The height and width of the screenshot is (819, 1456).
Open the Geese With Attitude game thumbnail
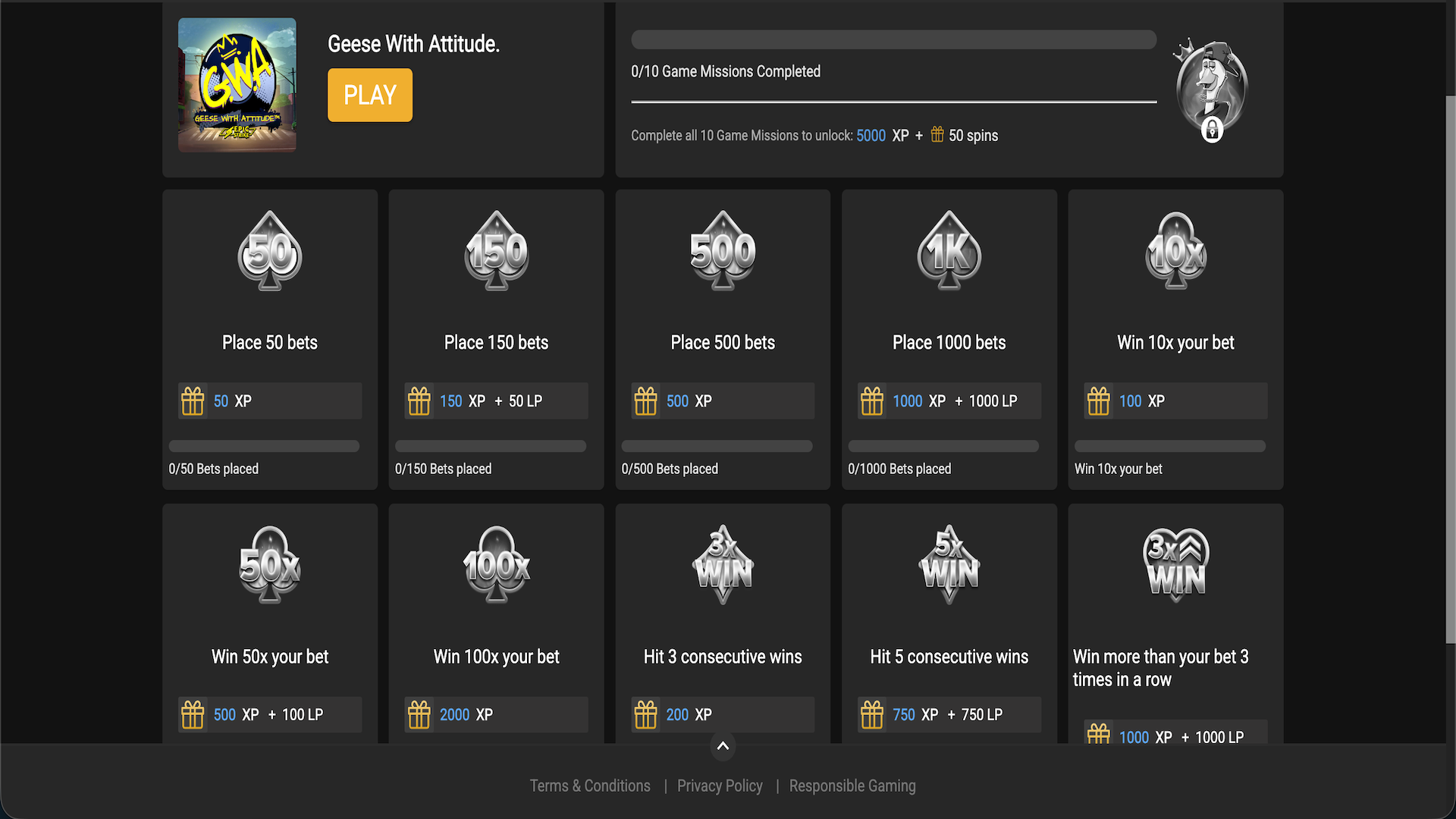click(x=237, y=85)
